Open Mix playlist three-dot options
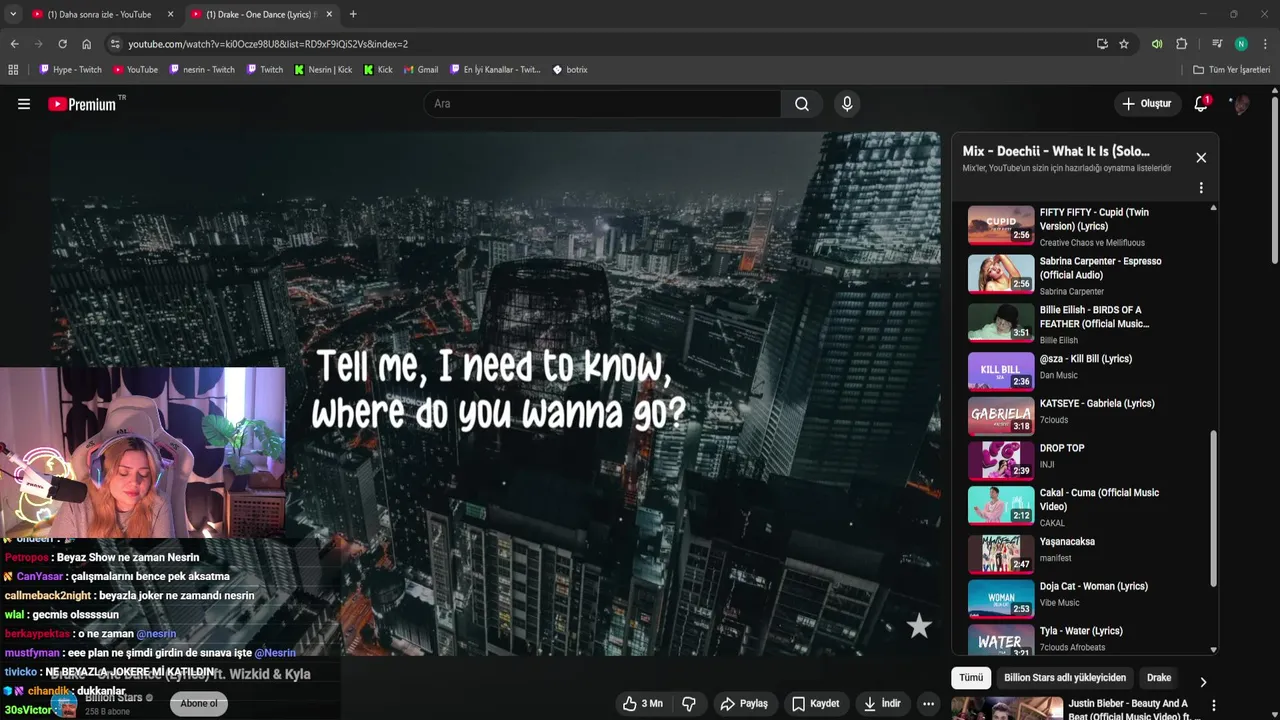This screenshot has height=720, width=1280. coord(1201,188)
